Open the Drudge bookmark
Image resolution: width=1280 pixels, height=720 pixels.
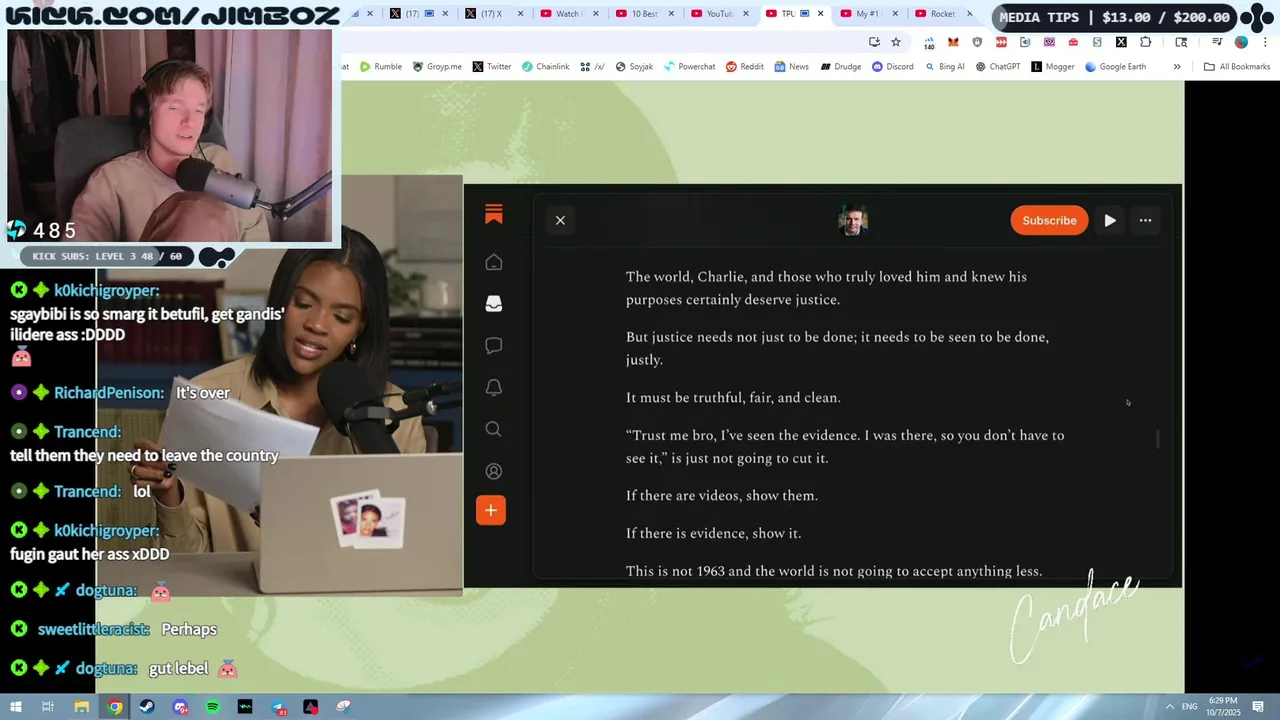840,67
